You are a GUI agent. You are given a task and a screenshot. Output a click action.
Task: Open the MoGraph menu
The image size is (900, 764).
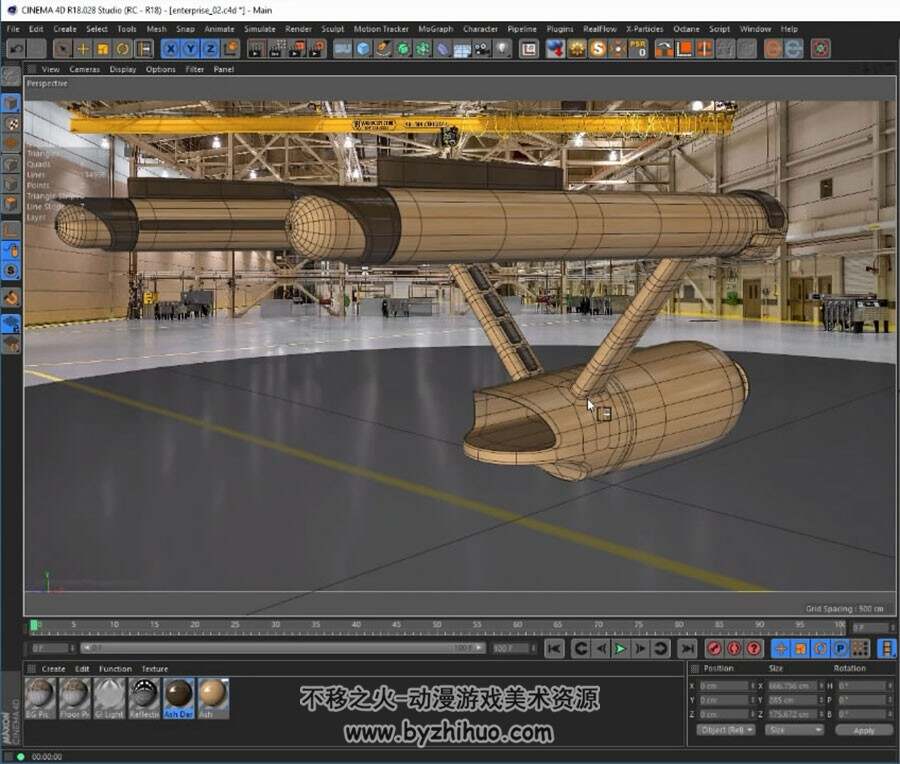(435, 29)
